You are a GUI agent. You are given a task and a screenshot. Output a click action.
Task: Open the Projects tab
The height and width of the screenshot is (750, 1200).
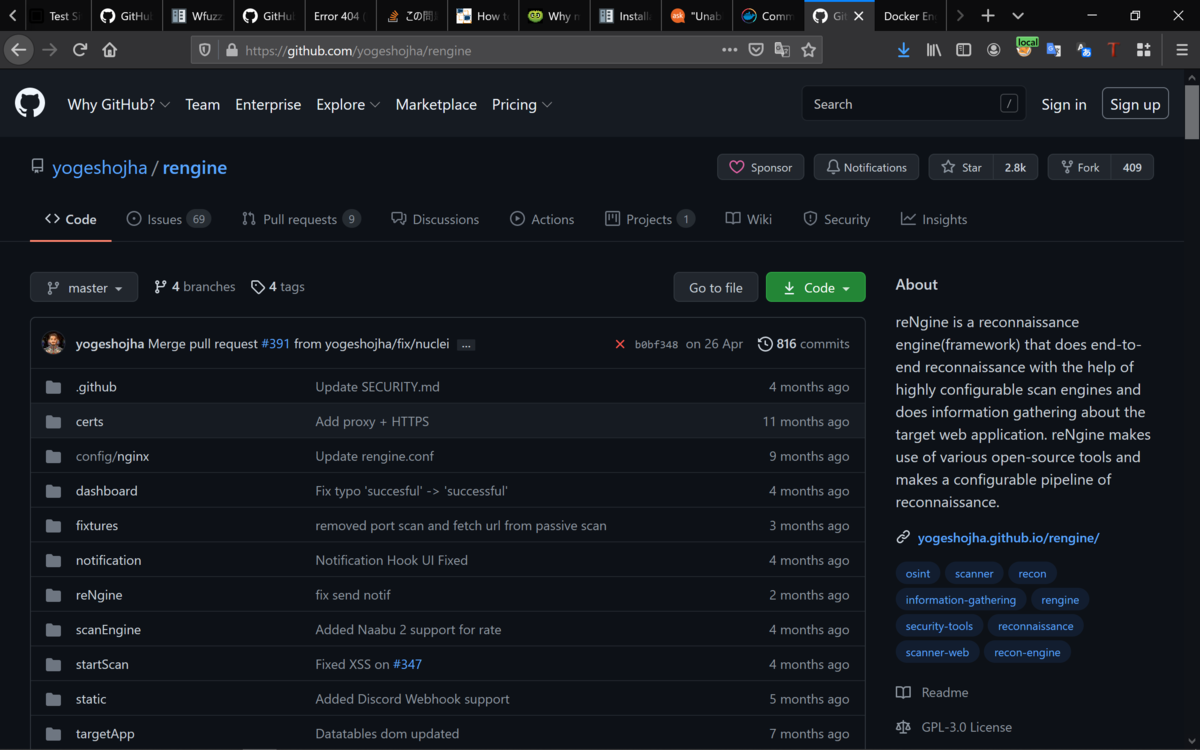650,219
